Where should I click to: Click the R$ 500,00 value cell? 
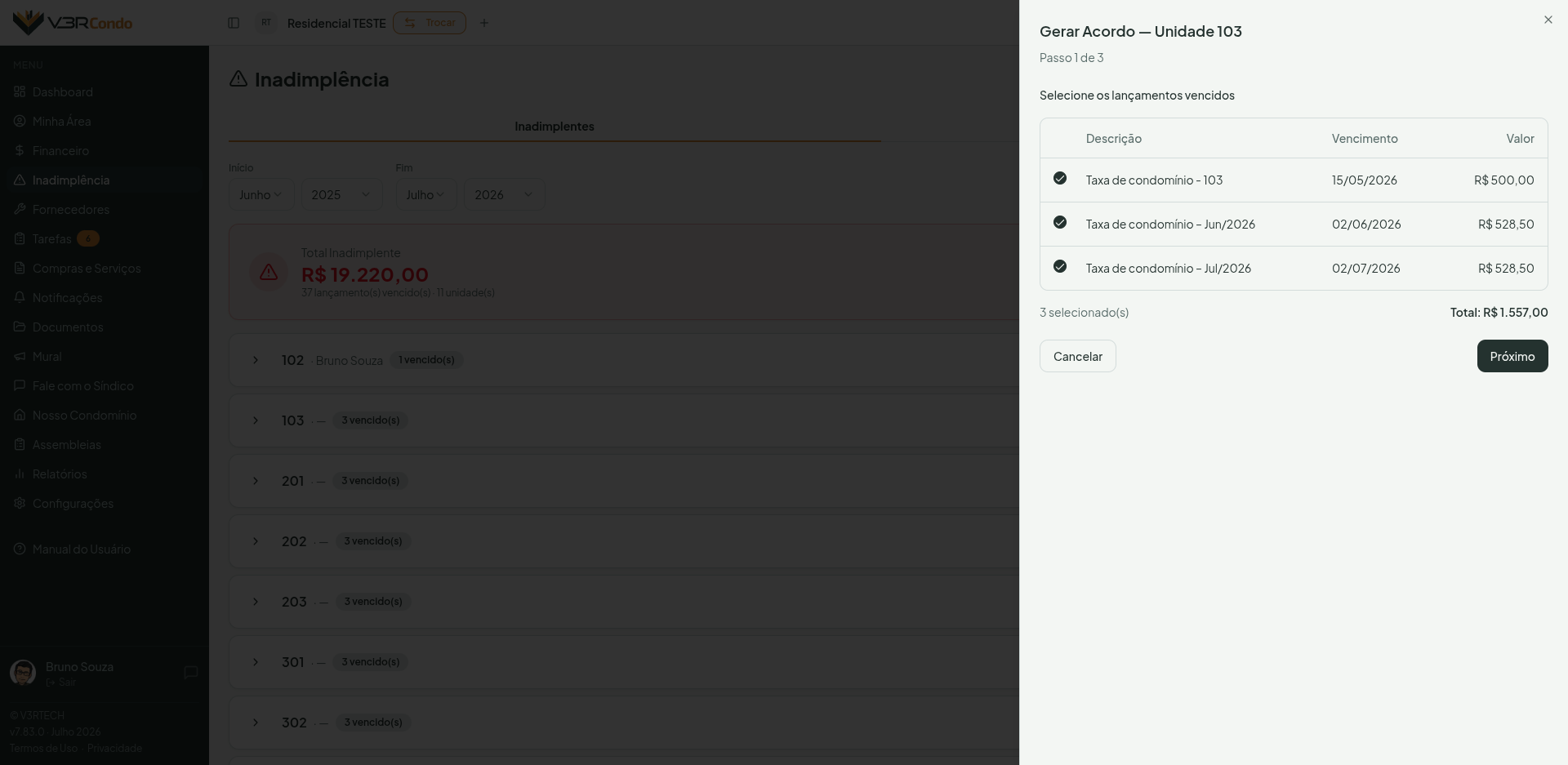pos(1503,180)
